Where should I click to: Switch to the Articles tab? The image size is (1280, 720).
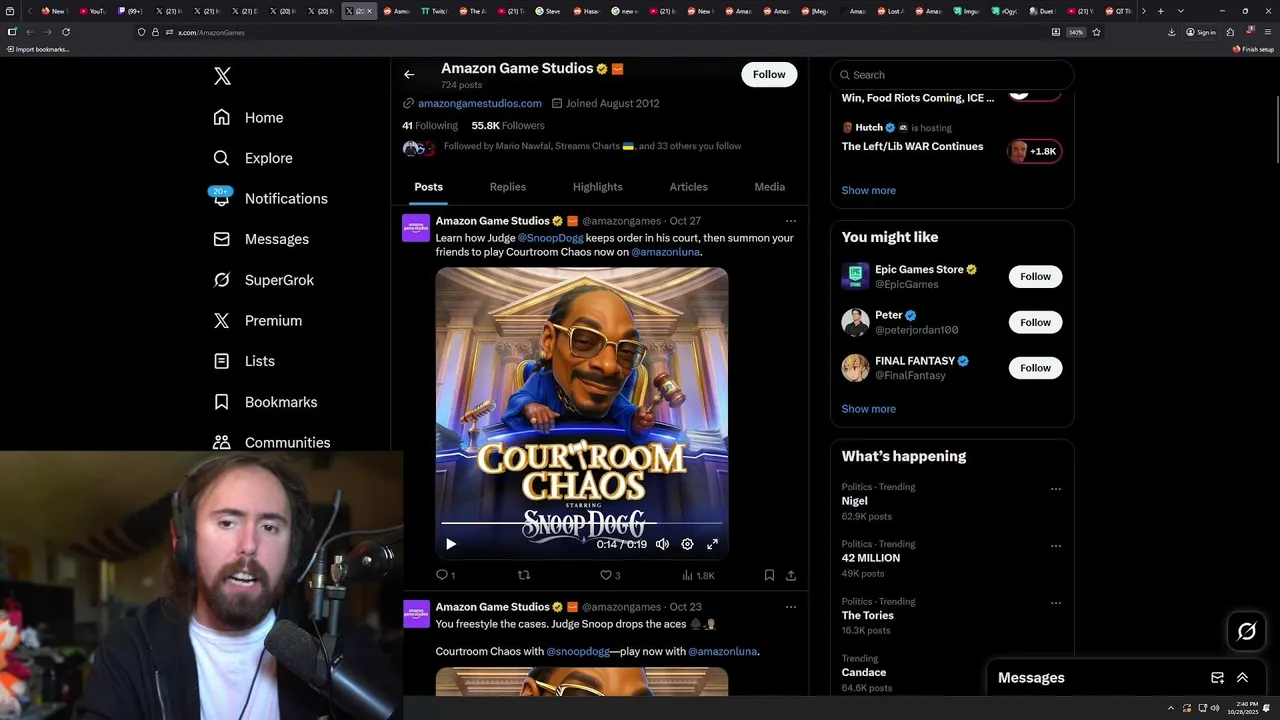(688, 187)
